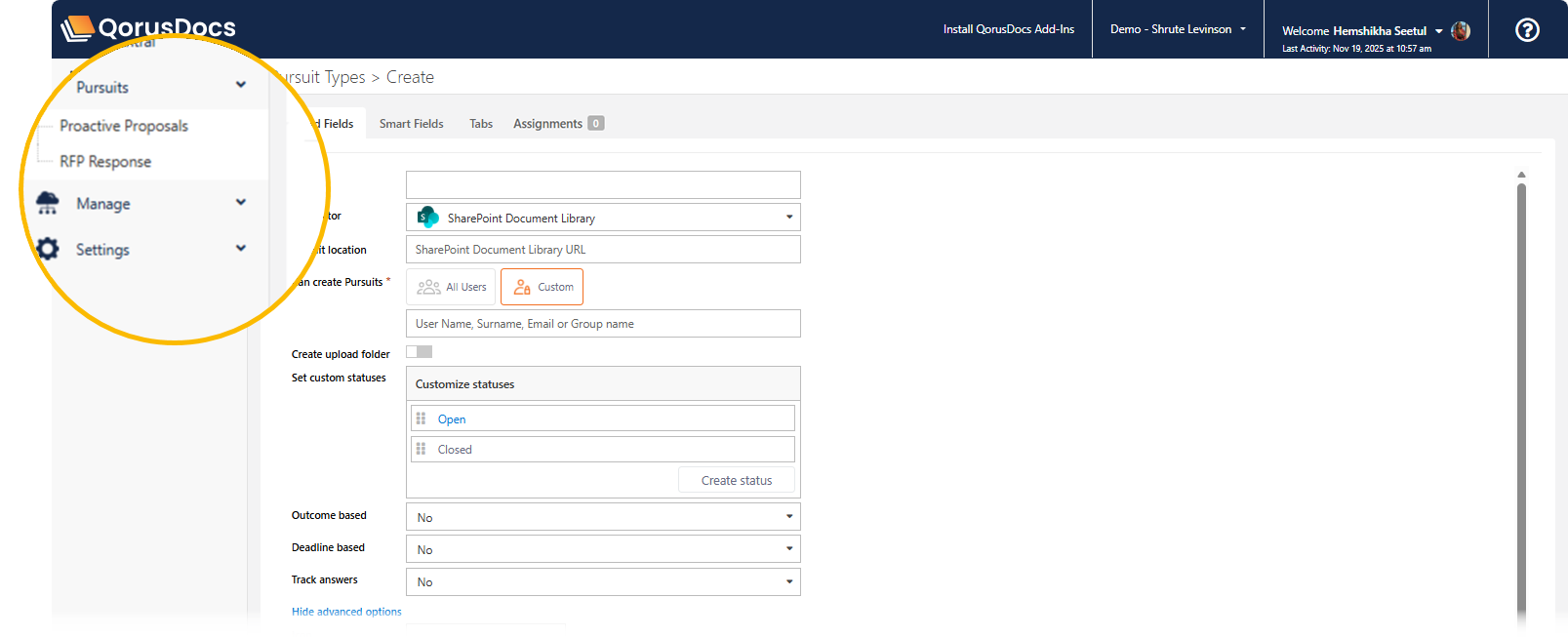Image resolution: width=1568 pixels, height=638 pixels.
Task: Expand the Track answers dropdown
Action: [x=602, y=581]
